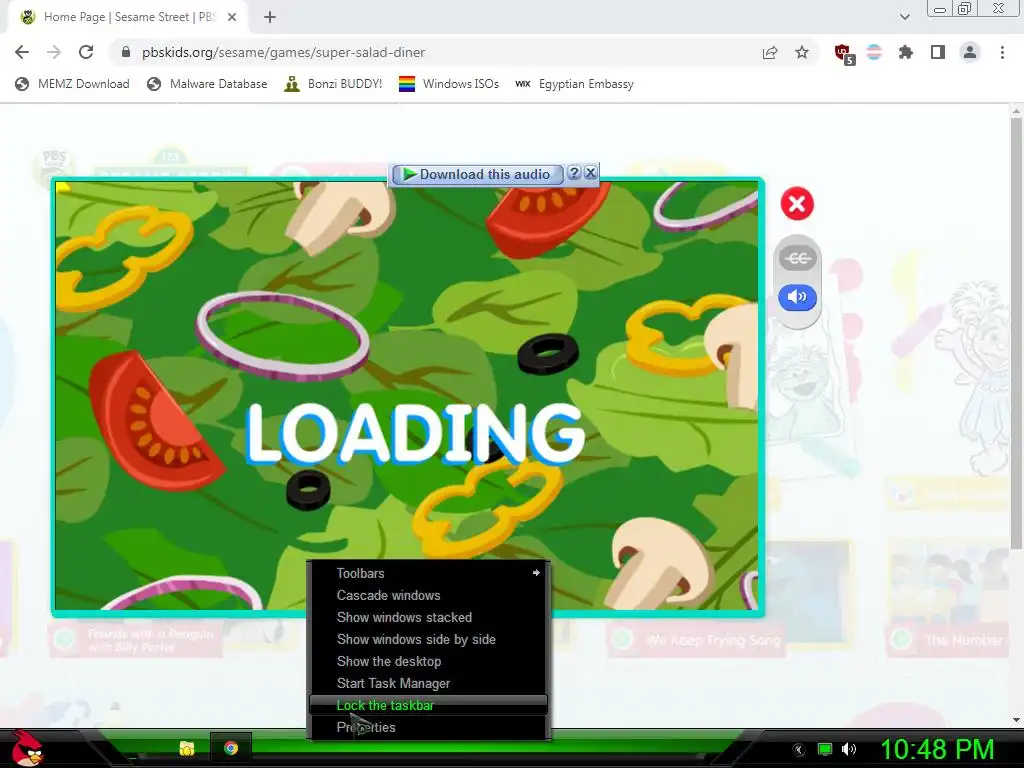Image resolution: width=1024 pixels, height=768 pixels.
Task: Open the Windows ISOs bookmark
Action: pyautogui.click(x=449, y=84)
